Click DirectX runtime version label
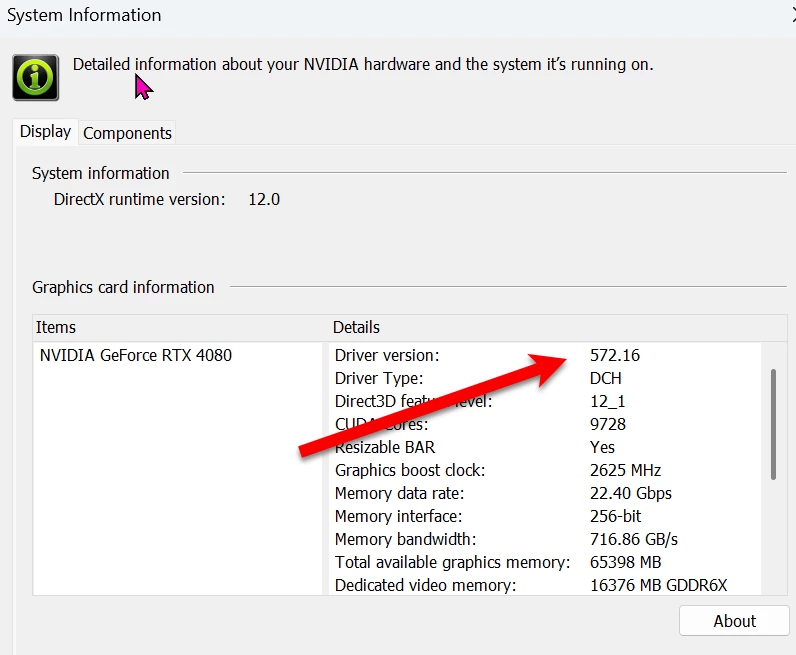 coord(140,199)
